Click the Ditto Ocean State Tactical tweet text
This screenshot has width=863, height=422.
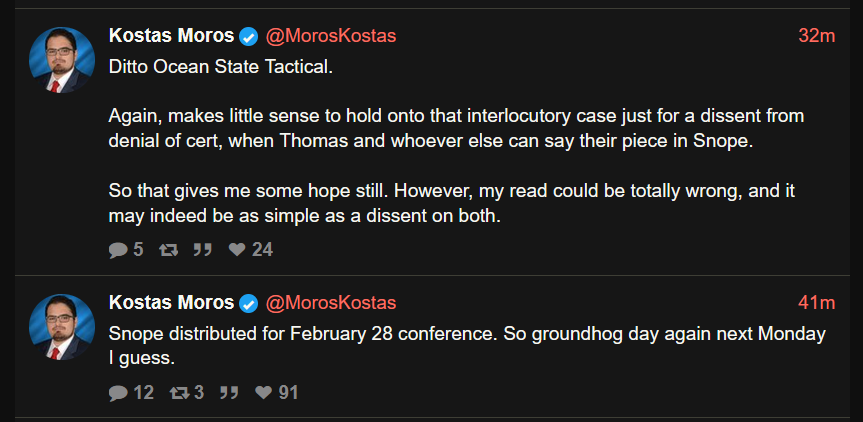tap(457, 141)
